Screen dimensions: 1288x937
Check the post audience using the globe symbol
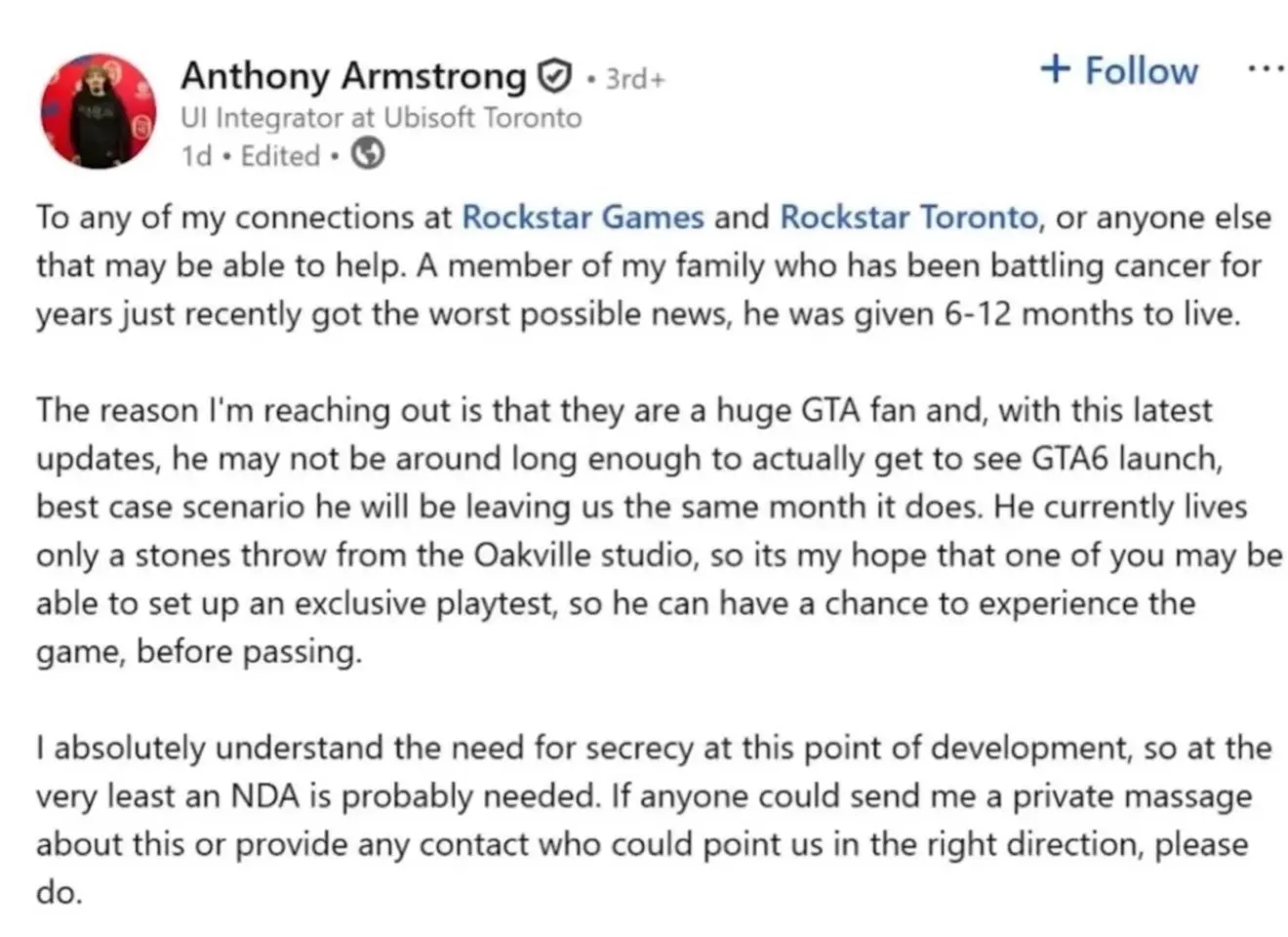[x=369, y=154]
